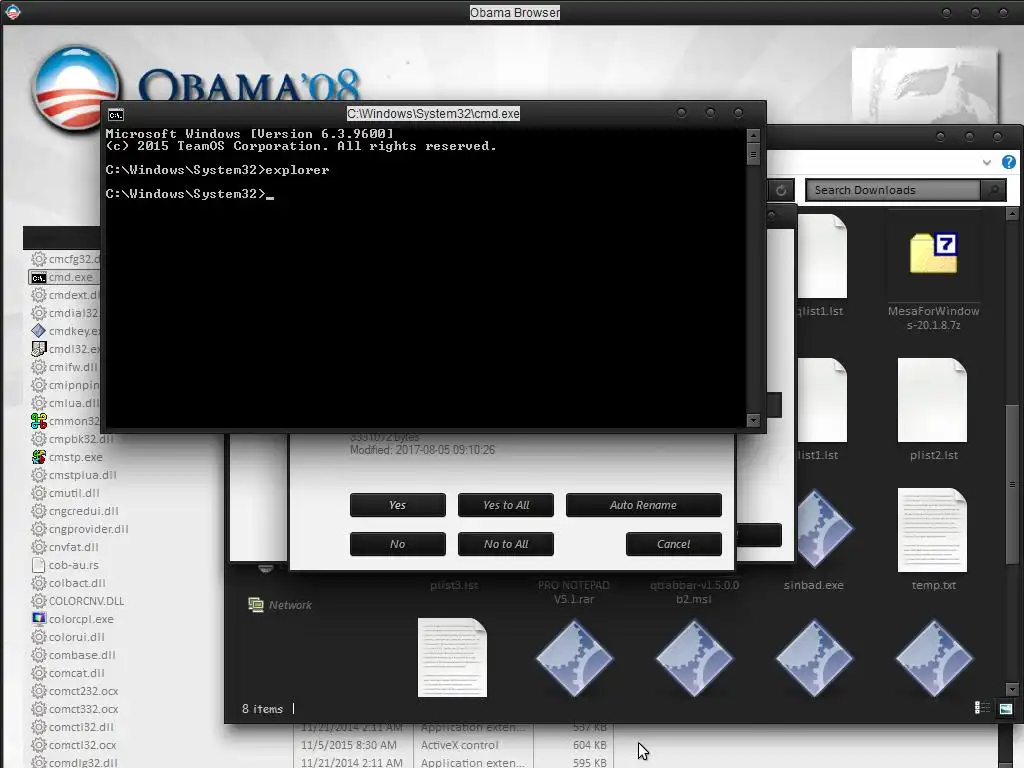1024x768 pixels.
Task: Expand the explorer ribbon chevron
Action: click(987, 163)
